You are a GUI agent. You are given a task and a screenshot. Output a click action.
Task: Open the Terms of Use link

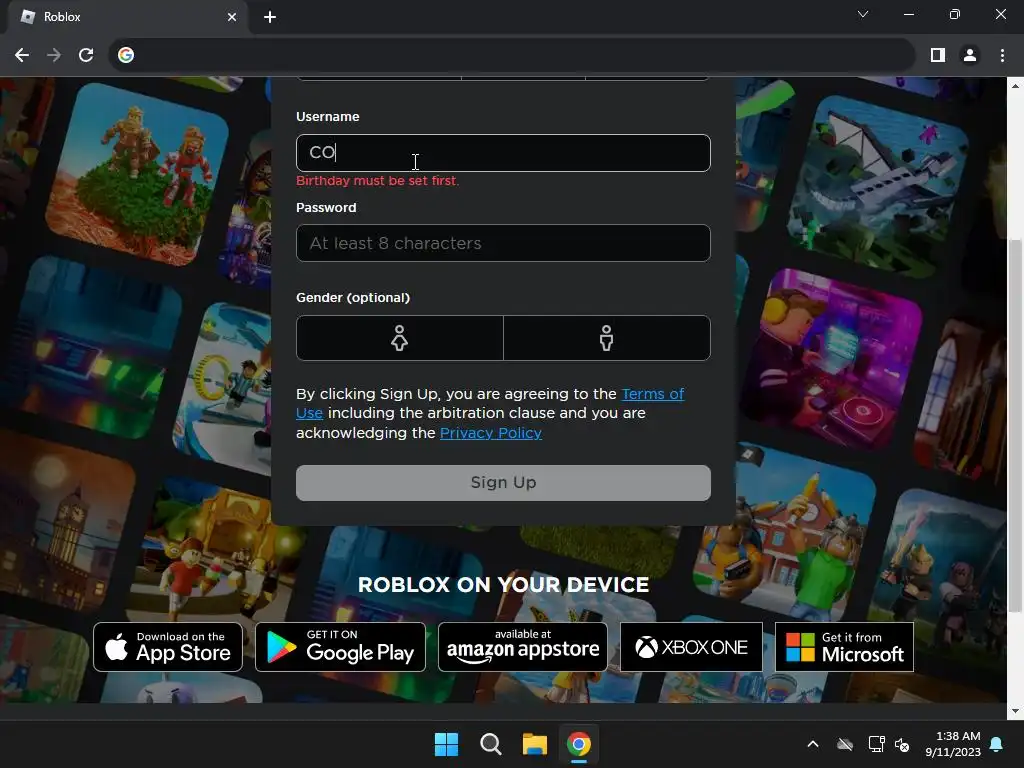click(x=652, y=394)
